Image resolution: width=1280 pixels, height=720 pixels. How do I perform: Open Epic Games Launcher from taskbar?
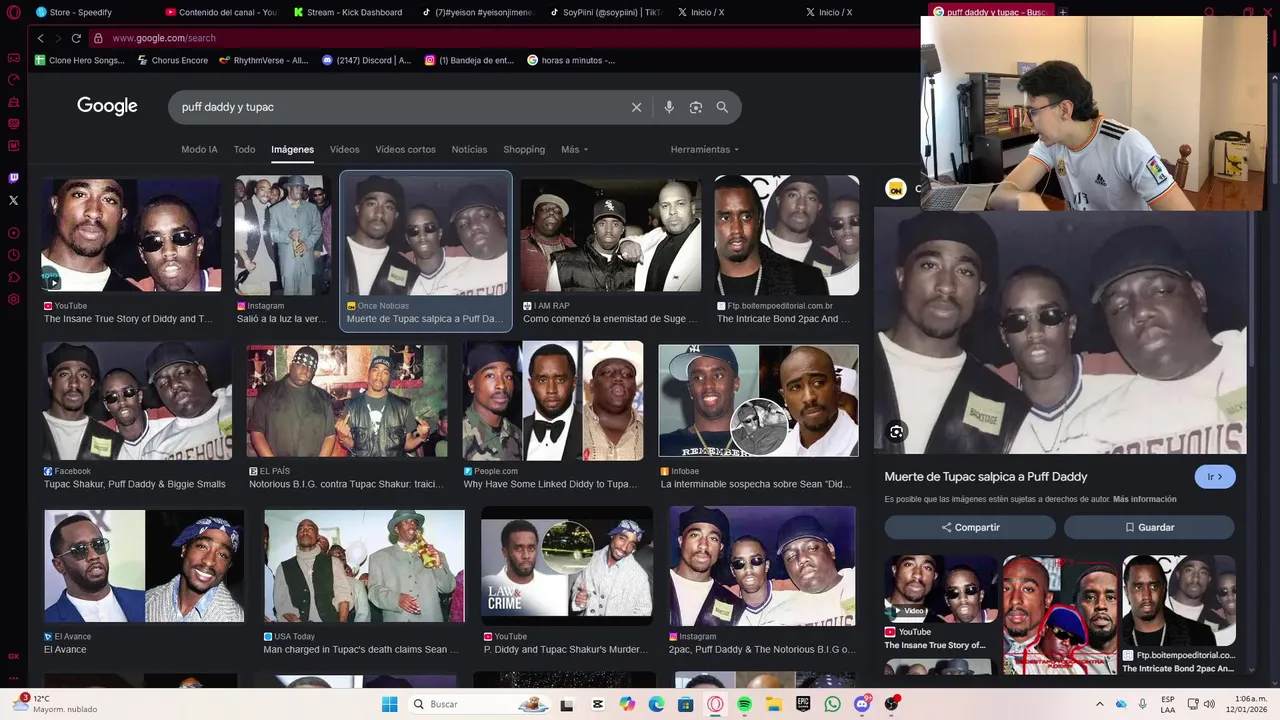tap(803, 704)
